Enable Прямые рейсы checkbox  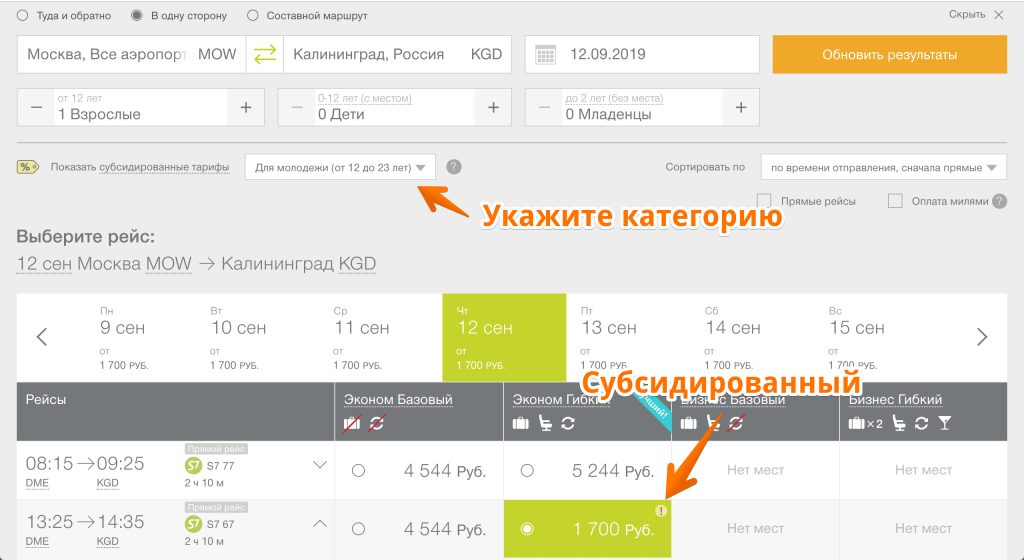[764, 201]
